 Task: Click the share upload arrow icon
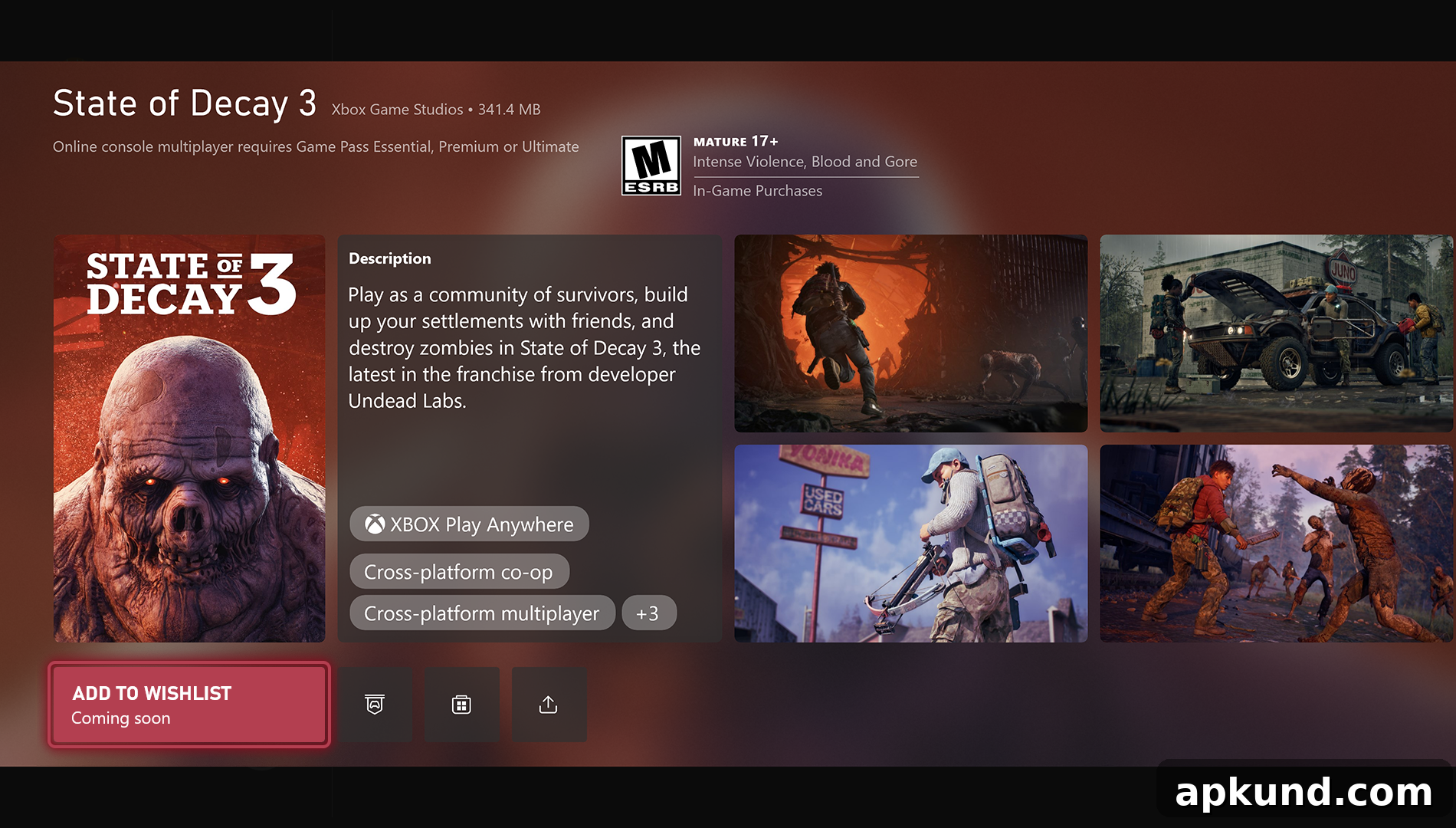pyautogui.click(x=549, y=704)
